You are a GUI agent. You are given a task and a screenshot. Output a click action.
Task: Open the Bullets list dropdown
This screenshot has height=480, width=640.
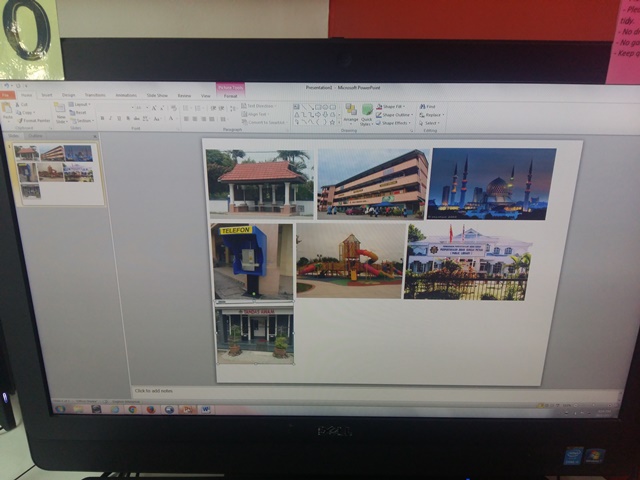pos(186,108)
